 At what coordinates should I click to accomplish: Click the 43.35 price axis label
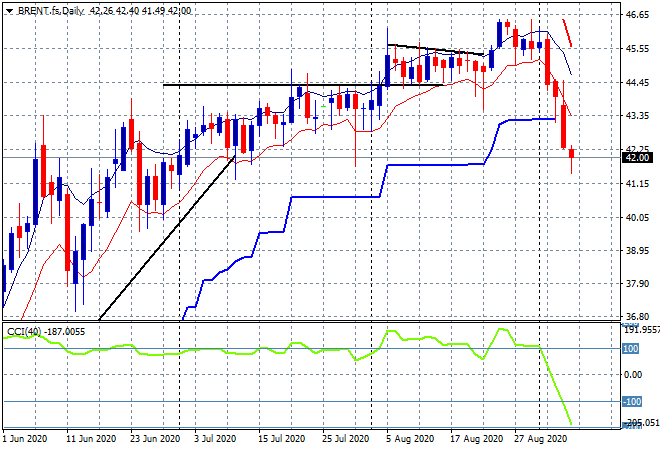coord(637,115)
